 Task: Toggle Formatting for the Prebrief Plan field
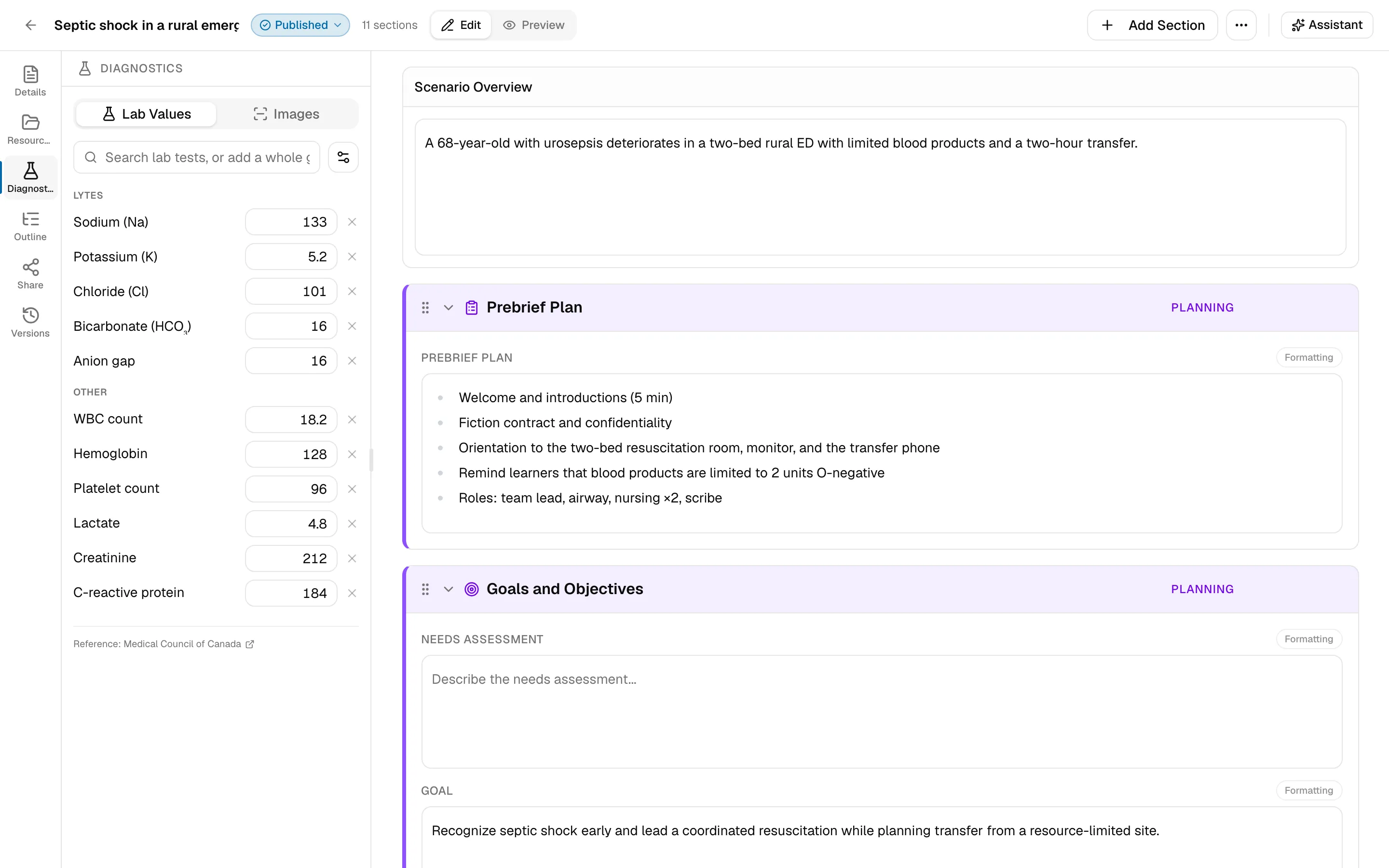point(1308,357)
